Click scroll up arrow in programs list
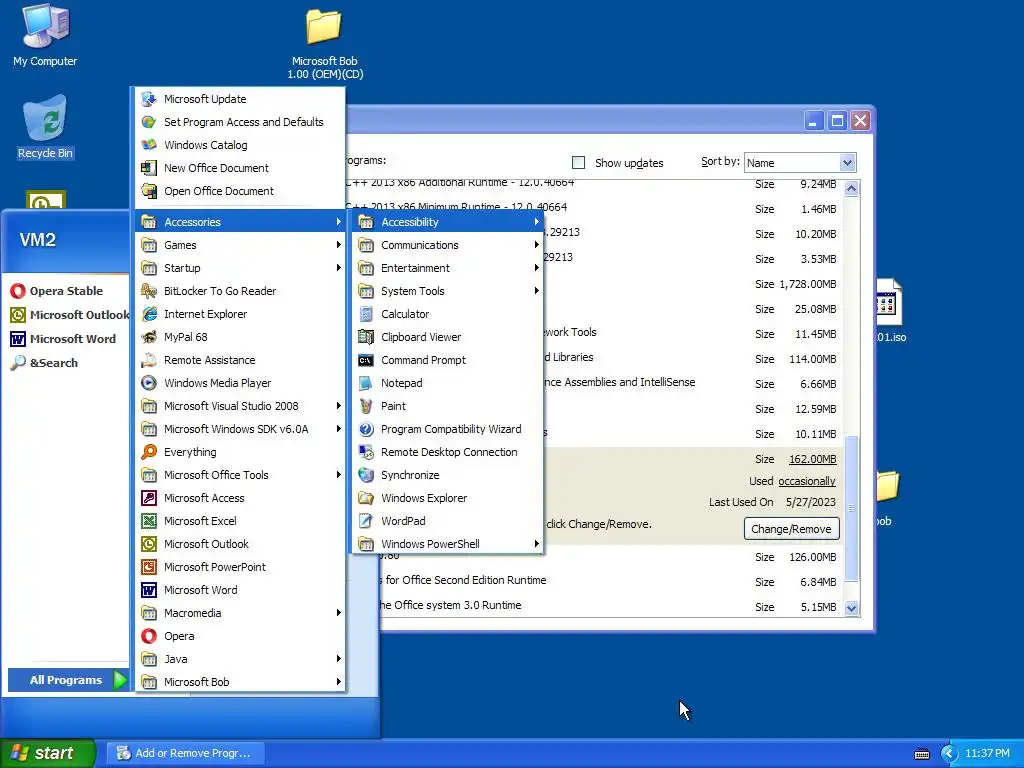This screenshot has height=768, width=1024. click(851, 189)
